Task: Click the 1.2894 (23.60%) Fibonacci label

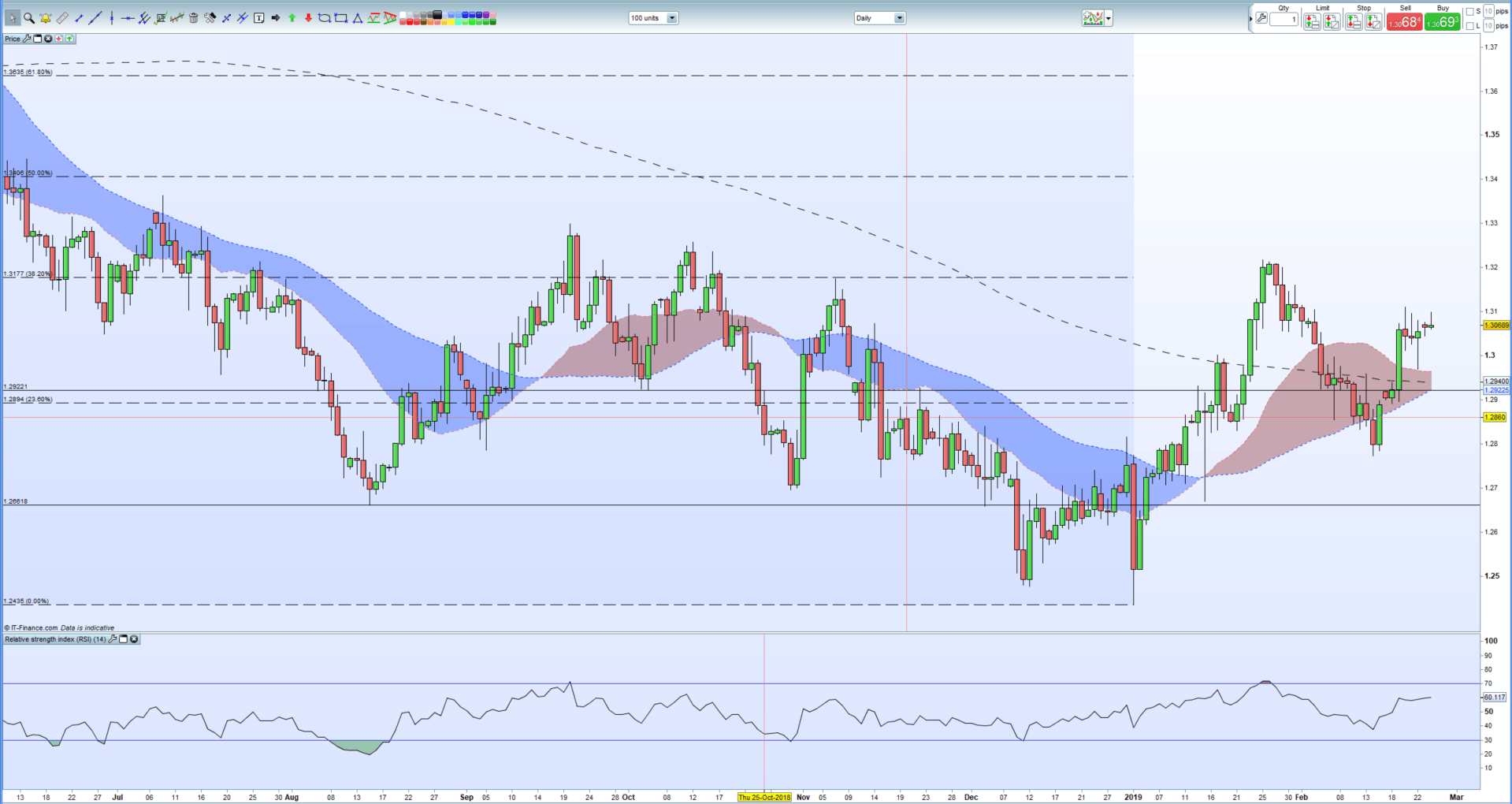Action: [28, 399]
